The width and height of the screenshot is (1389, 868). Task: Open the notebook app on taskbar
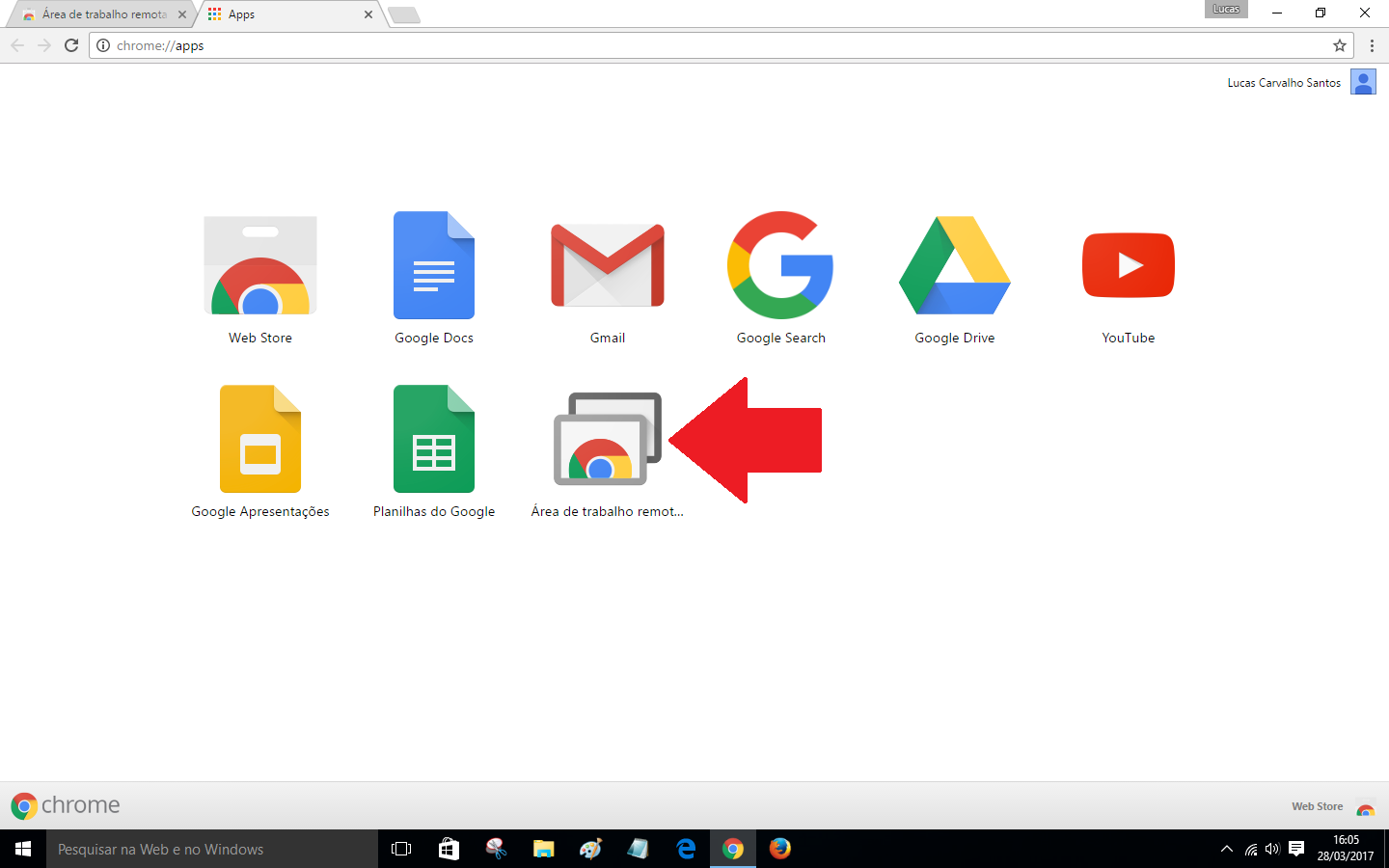(638, 849)
